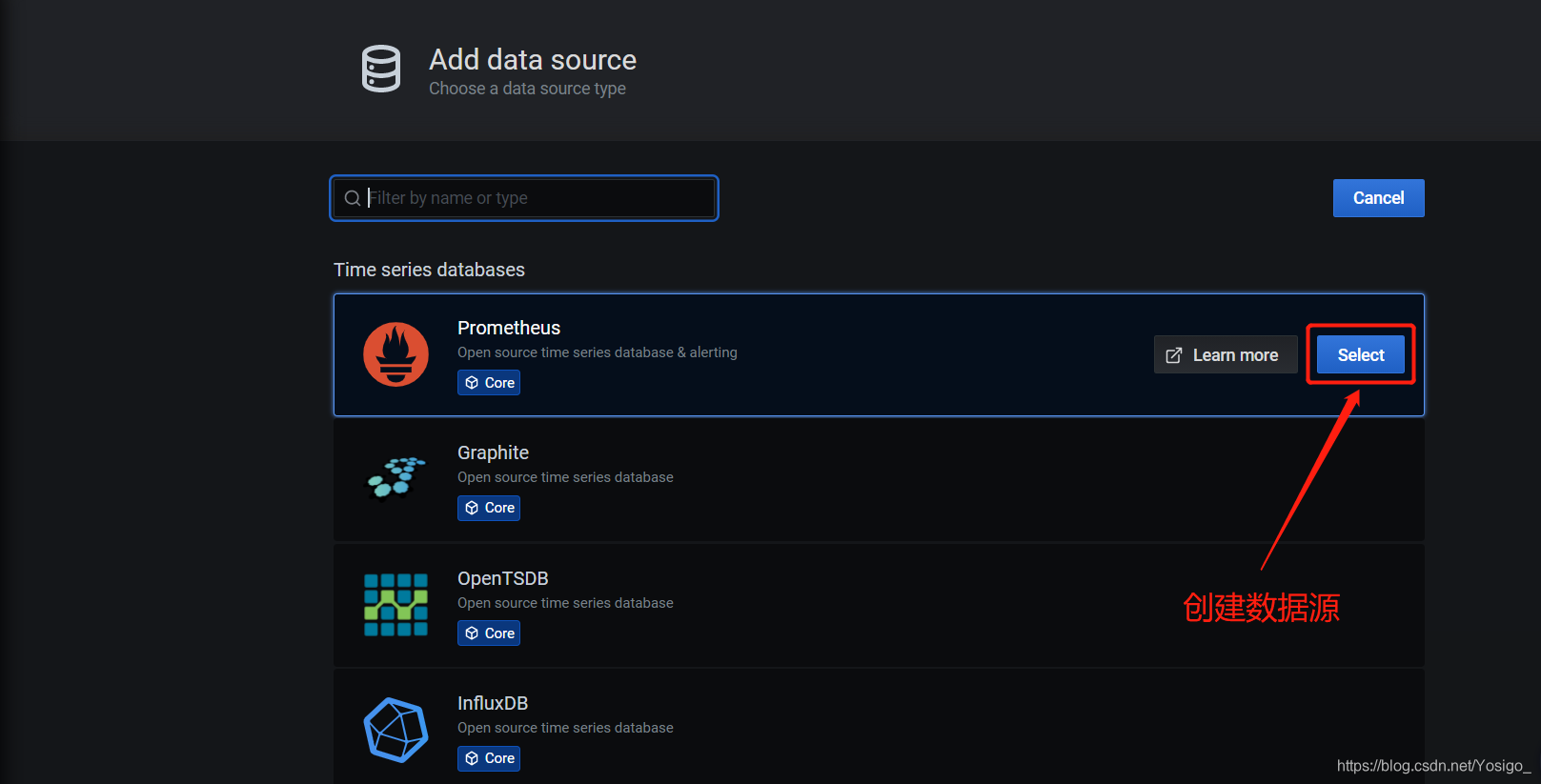Viewport: 1541px width, 784px height.
Task: Click the InfluxDB polyhedron logo icon
Action: click(x=395, y=730)
